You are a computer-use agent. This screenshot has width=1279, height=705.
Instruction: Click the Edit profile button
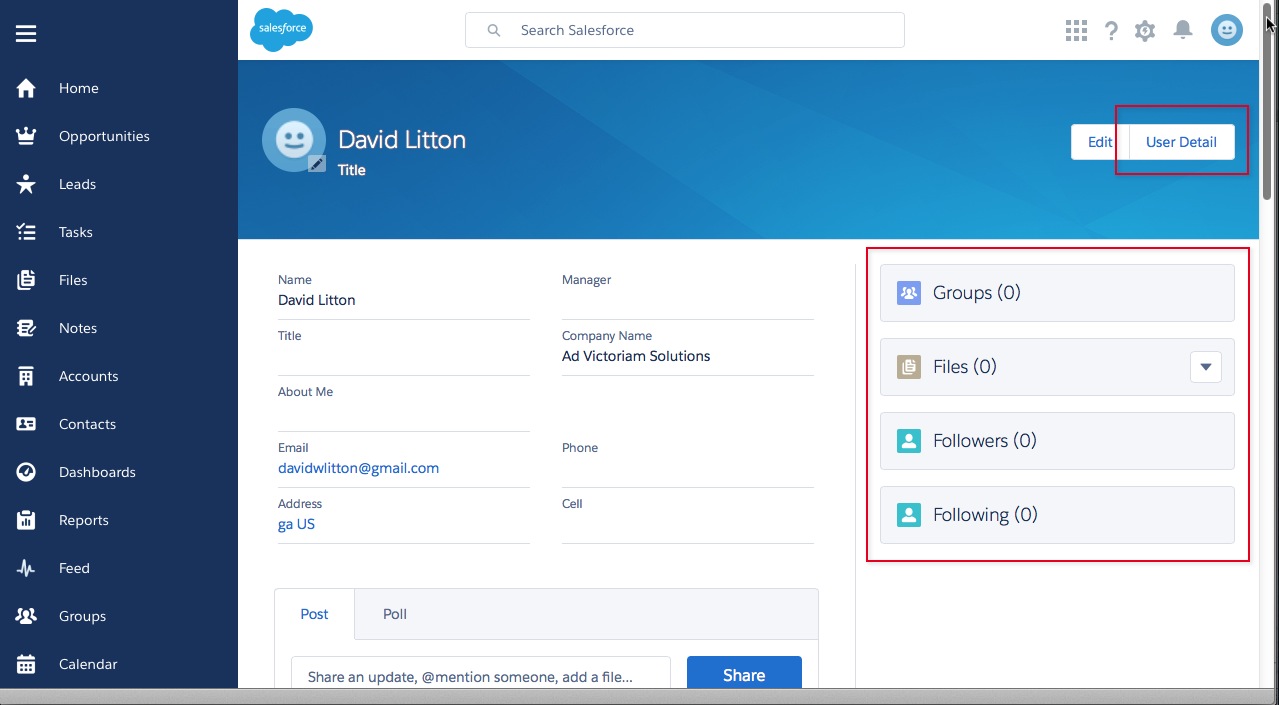tap(1100, 142)
